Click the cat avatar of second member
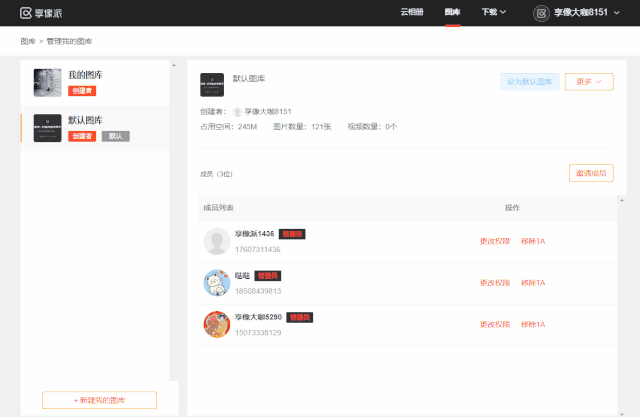Viewport: 640px width, 417px height. 217,283
